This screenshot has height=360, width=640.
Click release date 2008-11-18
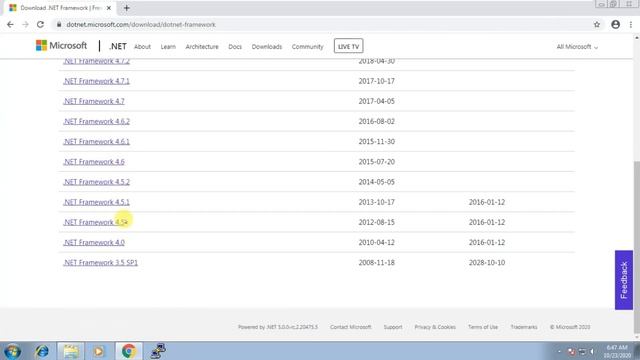click(376, 262)
